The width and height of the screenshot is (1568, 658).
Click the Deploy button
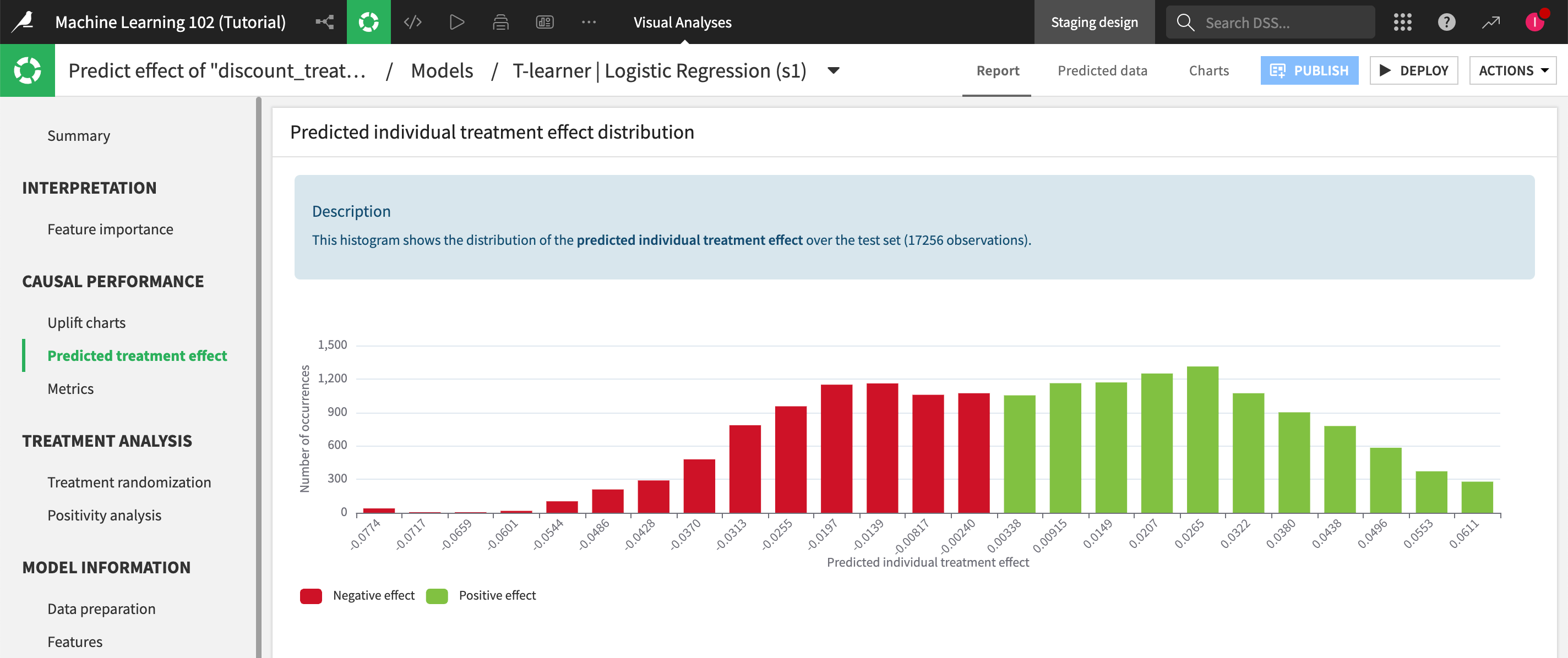pyautogui.click(x=1413, y=70)
